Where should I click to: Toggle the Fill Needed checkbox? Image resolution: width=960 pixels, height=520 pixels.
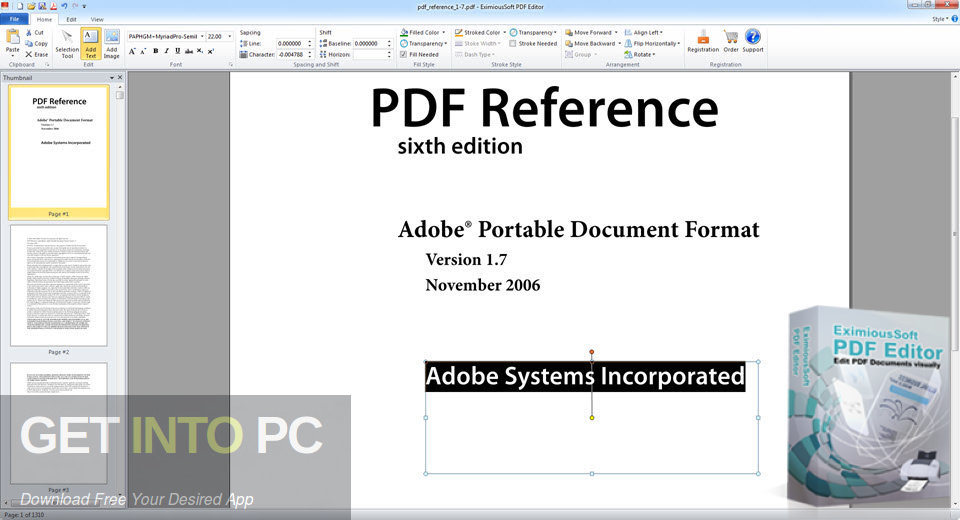point(403,55)
